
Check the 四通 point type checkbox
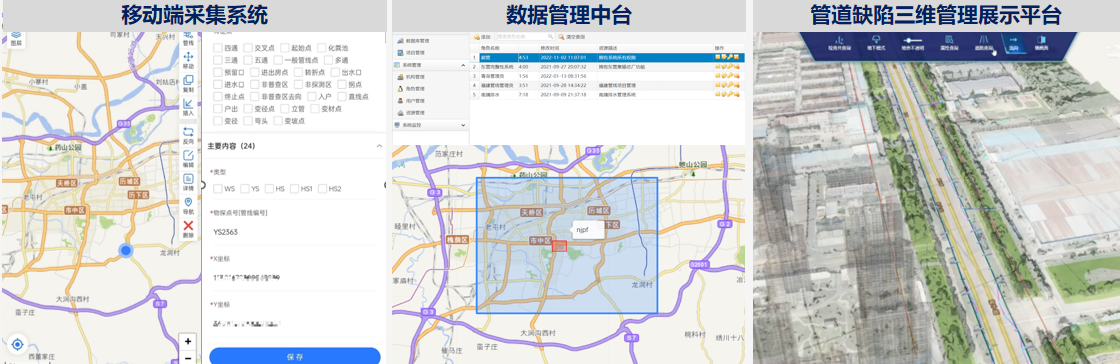click(218, 48)
